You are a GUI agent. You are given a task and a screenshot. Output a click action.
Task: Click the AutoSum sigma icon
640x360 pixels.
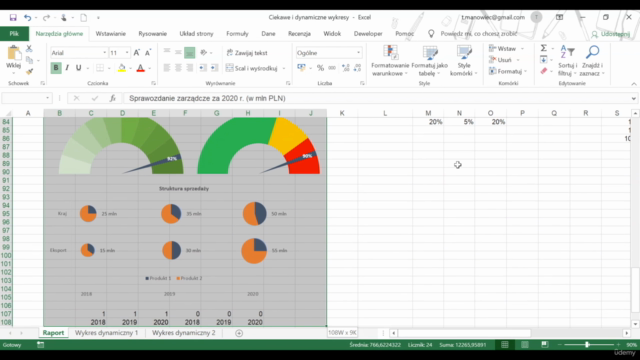(x=544, y=48)
